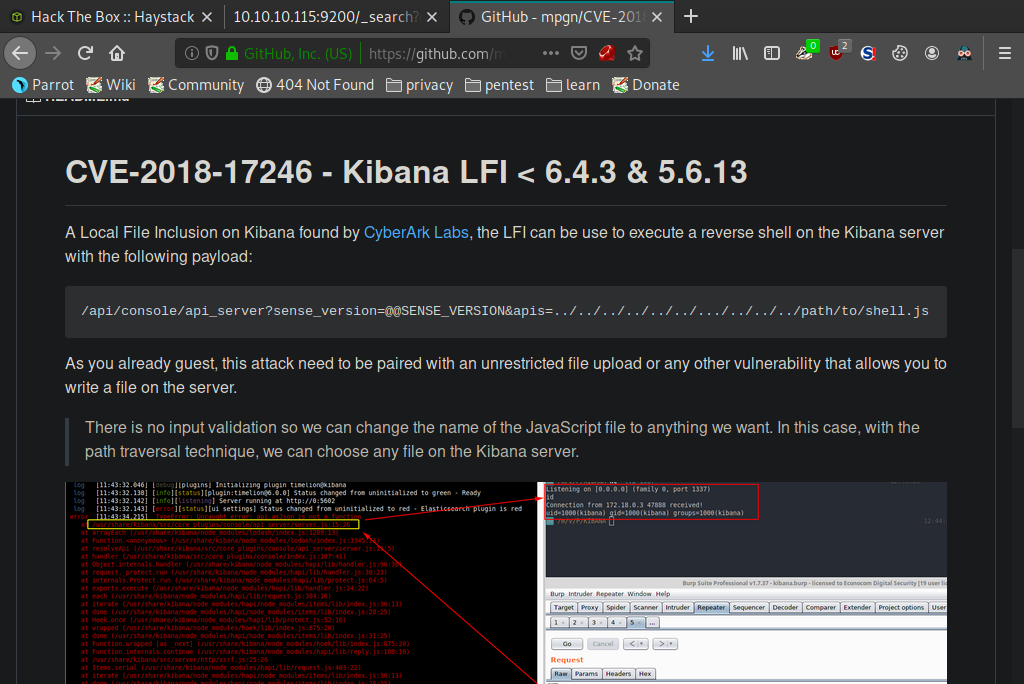Screen dimensions: 1024x684
Task: Open the Wiki bookmark
Action: pyautogui.click(x=111, y=85)
